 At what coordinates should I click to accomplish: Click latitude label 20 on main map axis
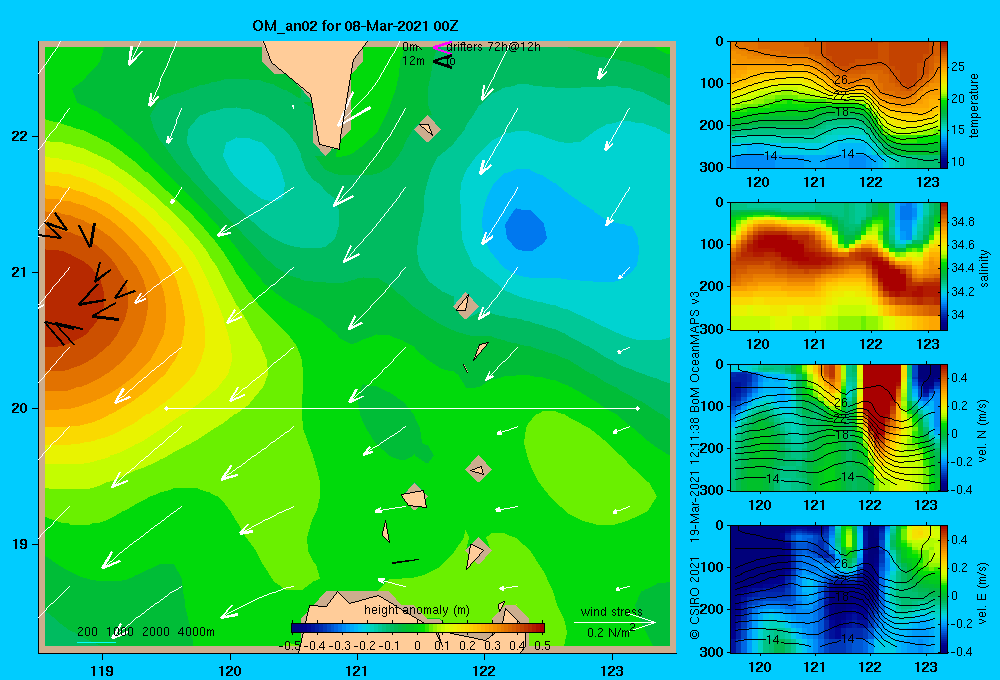point(19,408)
